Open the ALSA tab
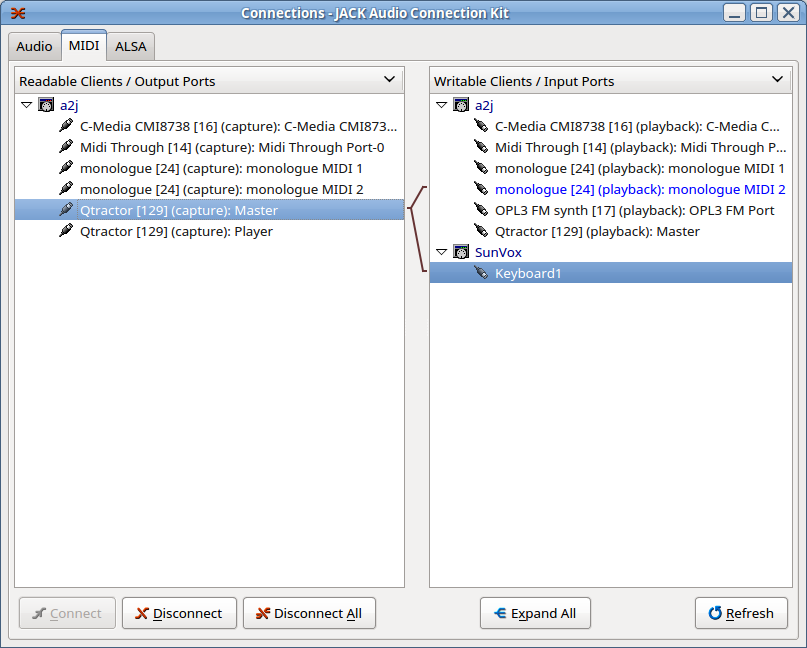807x648 pixels. coord(131,47)
